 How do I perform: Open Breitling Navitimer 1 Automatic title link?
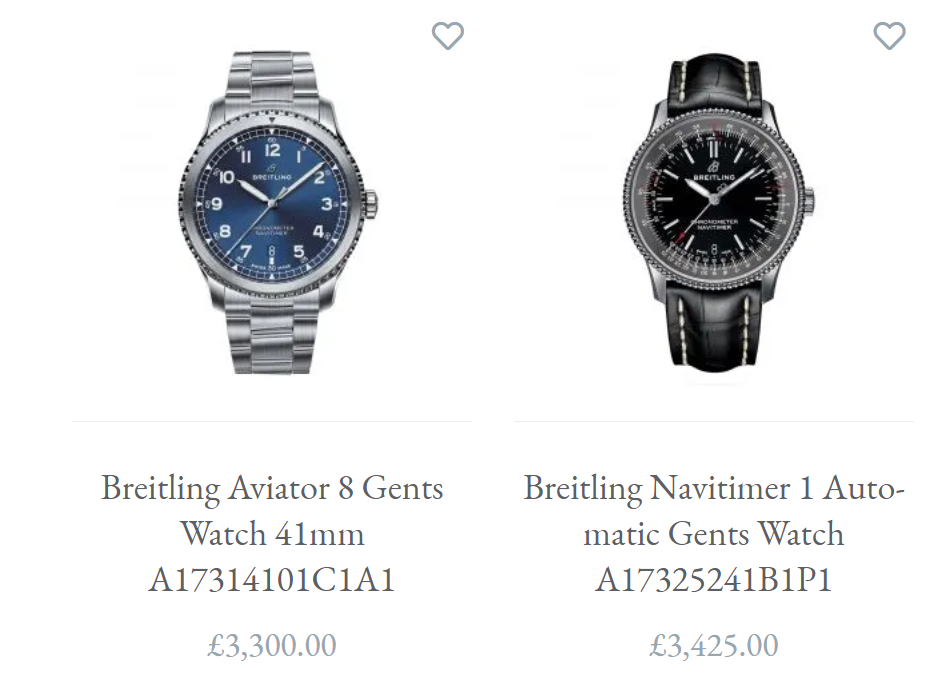coord(714,533)
